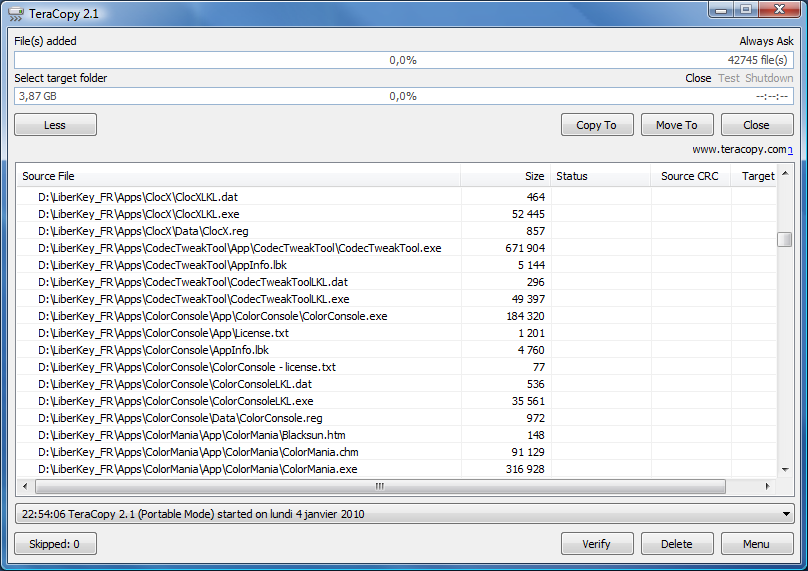This screenshot has height=571, width=808.
Task: Click the size value 316 928
Action: (525, 469)
